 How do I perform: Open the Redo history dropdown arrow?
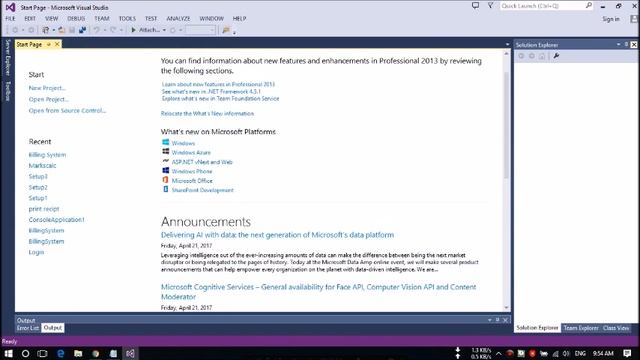coord(121,30)
